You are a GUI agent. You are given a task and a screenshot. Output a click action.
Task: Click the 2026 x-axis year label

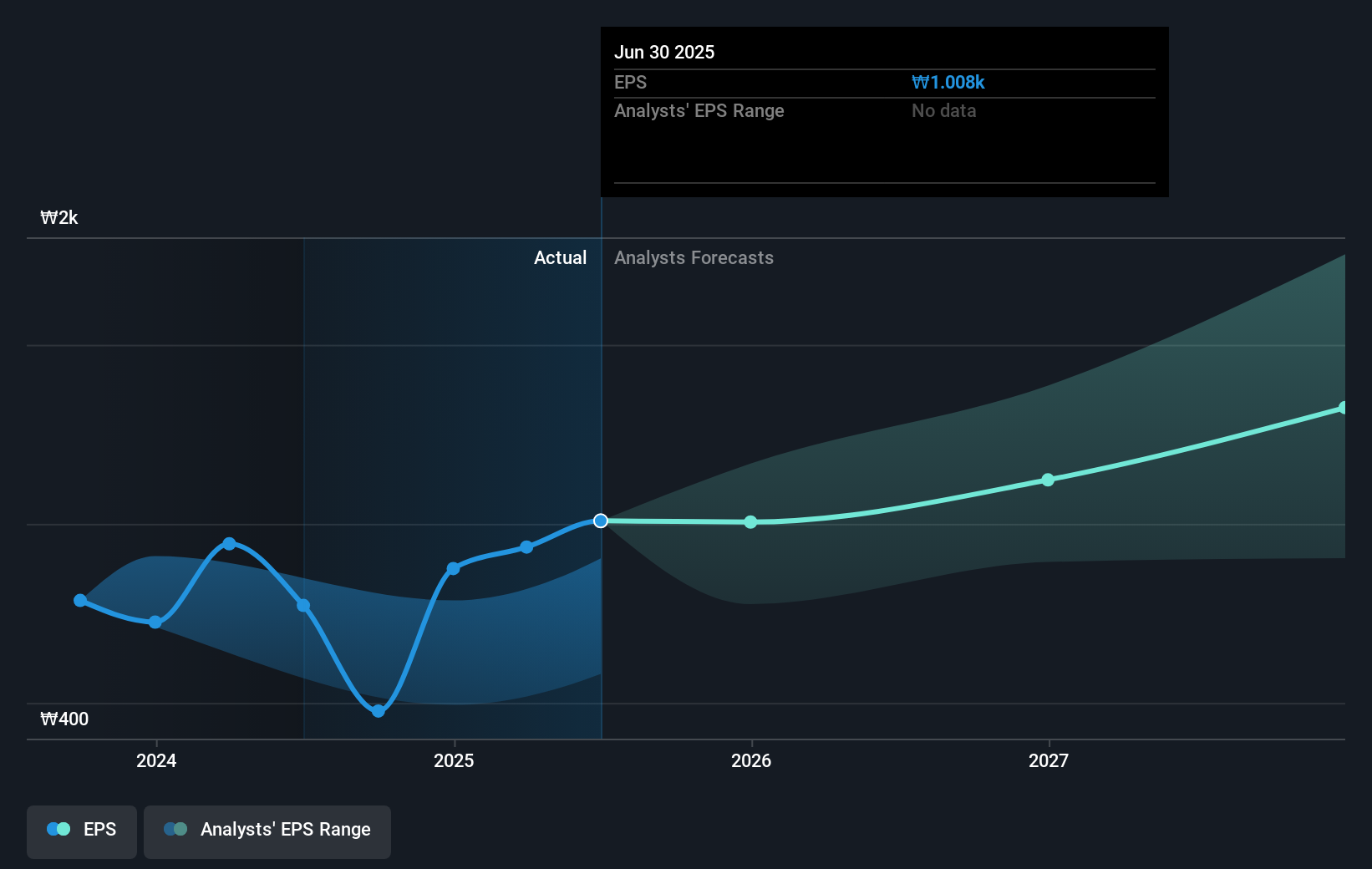751,760
